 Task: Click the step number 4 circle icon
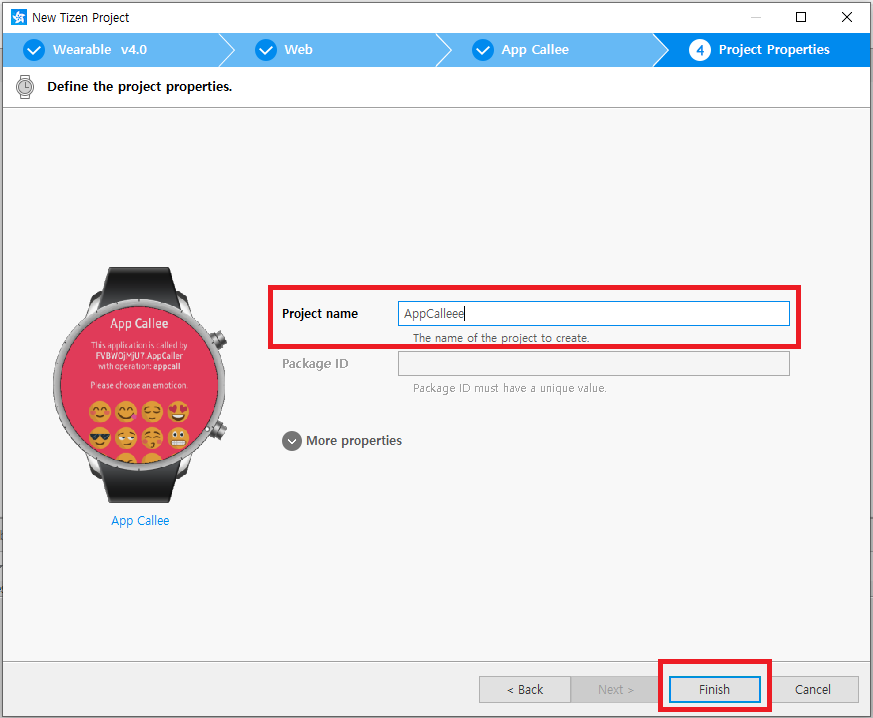coord(700,50)
